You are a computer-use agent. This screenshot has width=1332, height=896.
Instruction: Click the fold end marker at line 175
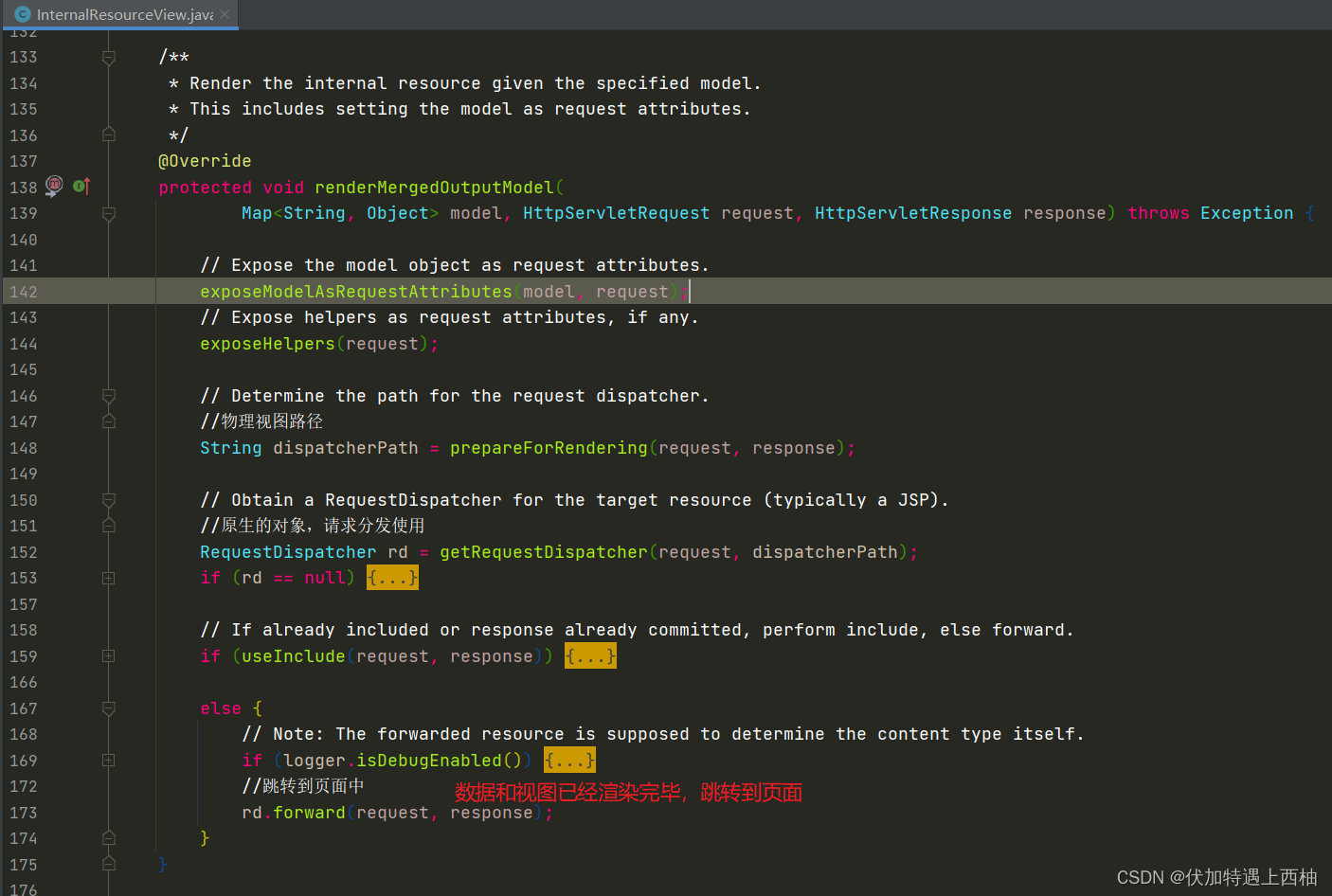click(x=109, y=864)
